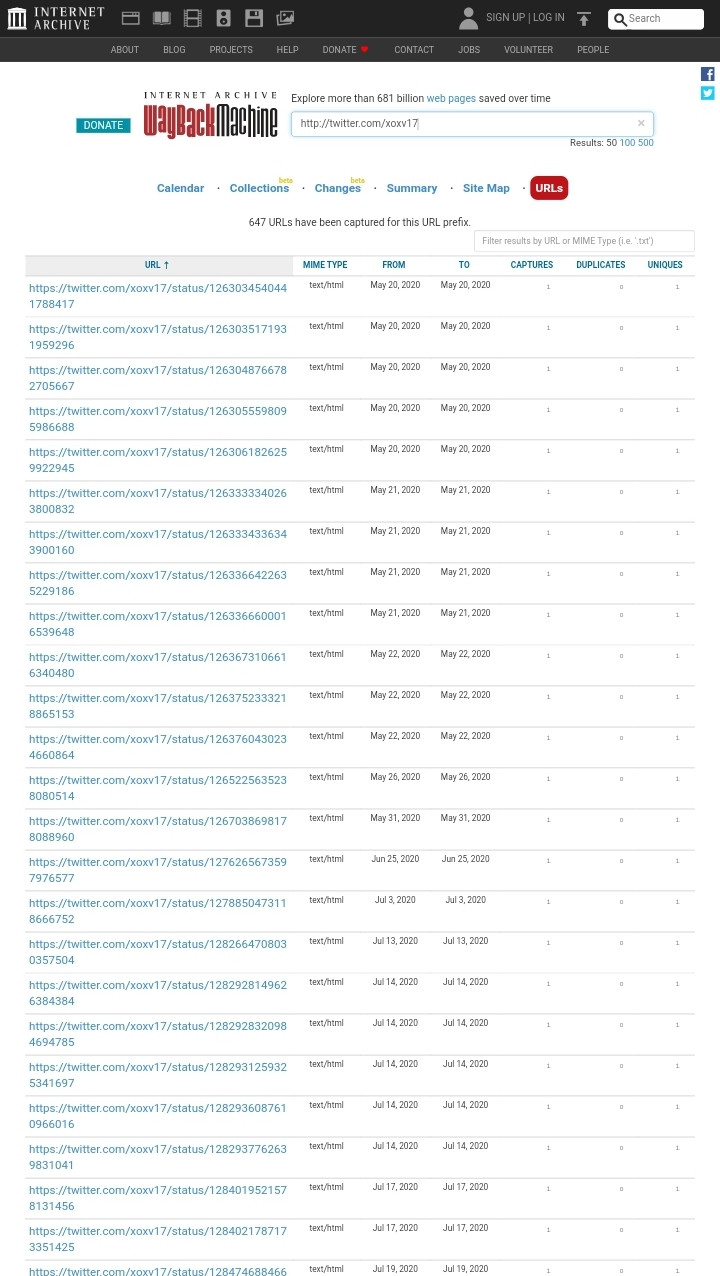Clear the Wayback URL field with X
The image size is (720, 1276).
(x=641, y=124)
